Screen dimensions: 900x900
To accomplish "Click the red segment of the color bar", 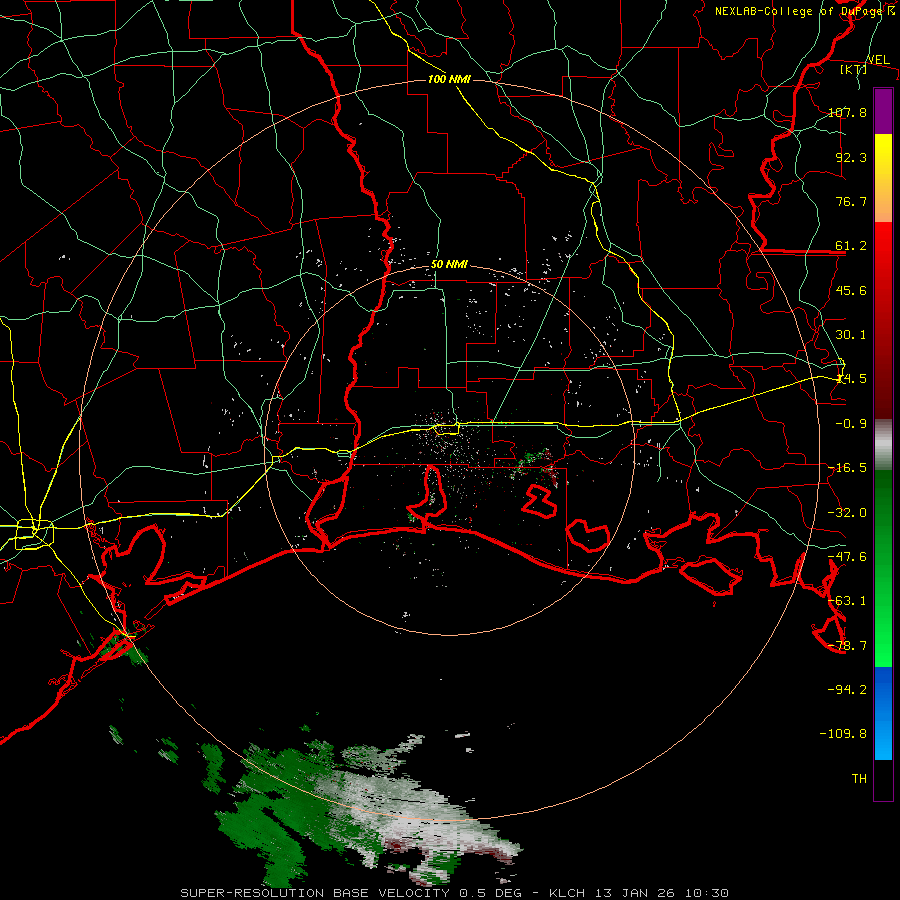I will coord(883,320).
